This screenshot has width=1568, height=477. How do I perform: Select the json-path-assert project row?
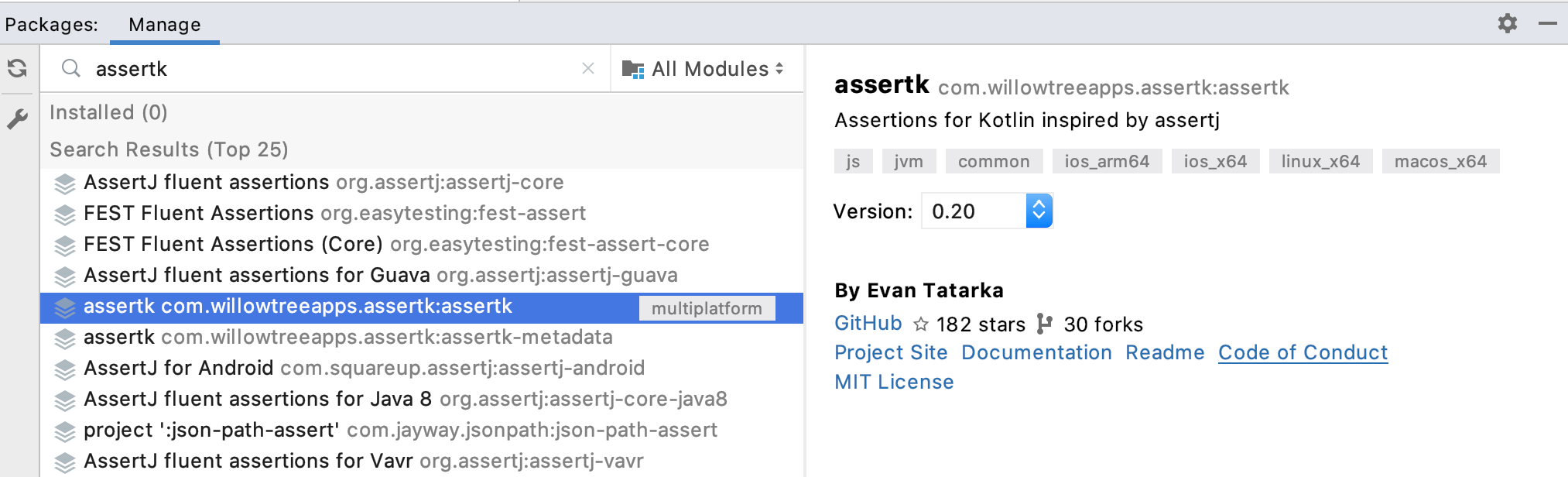pos(422,431)
